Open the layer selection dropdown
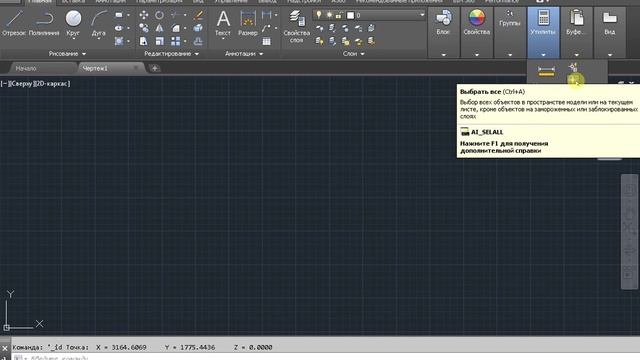 pyautogui.click(x=422, y=15)
